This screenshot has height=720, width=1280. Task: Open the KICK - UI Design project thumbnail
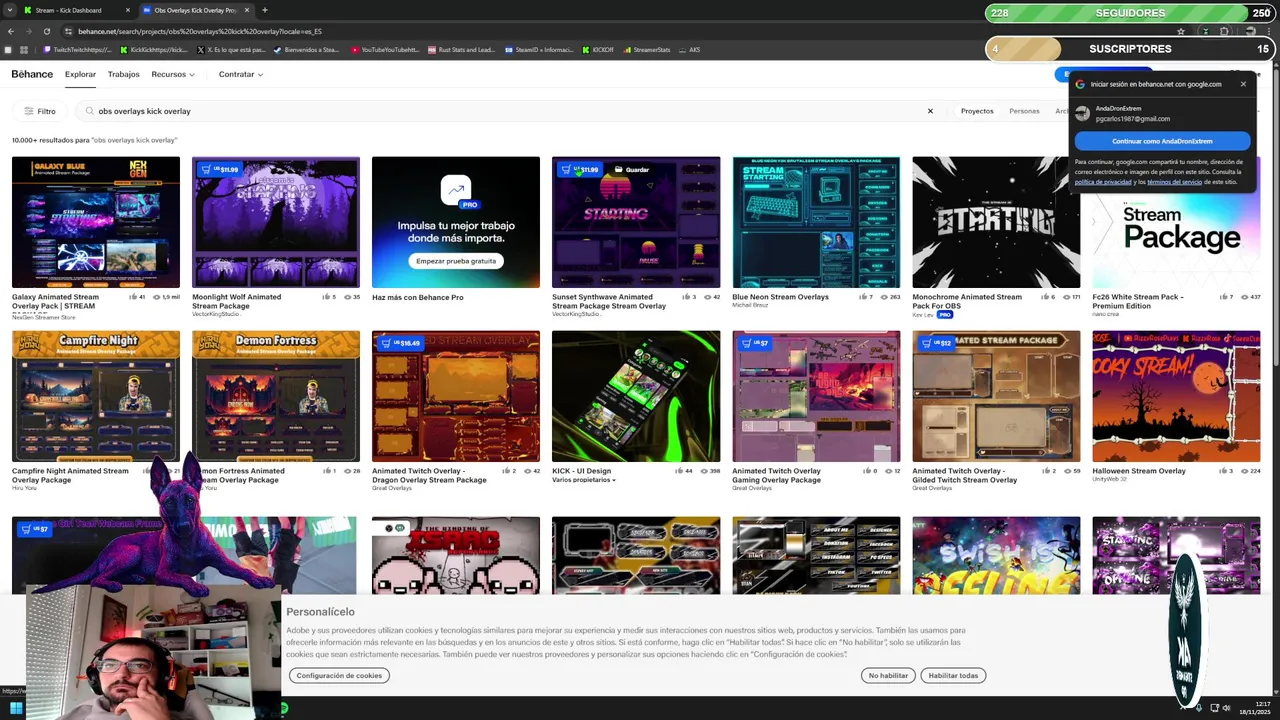636,396
